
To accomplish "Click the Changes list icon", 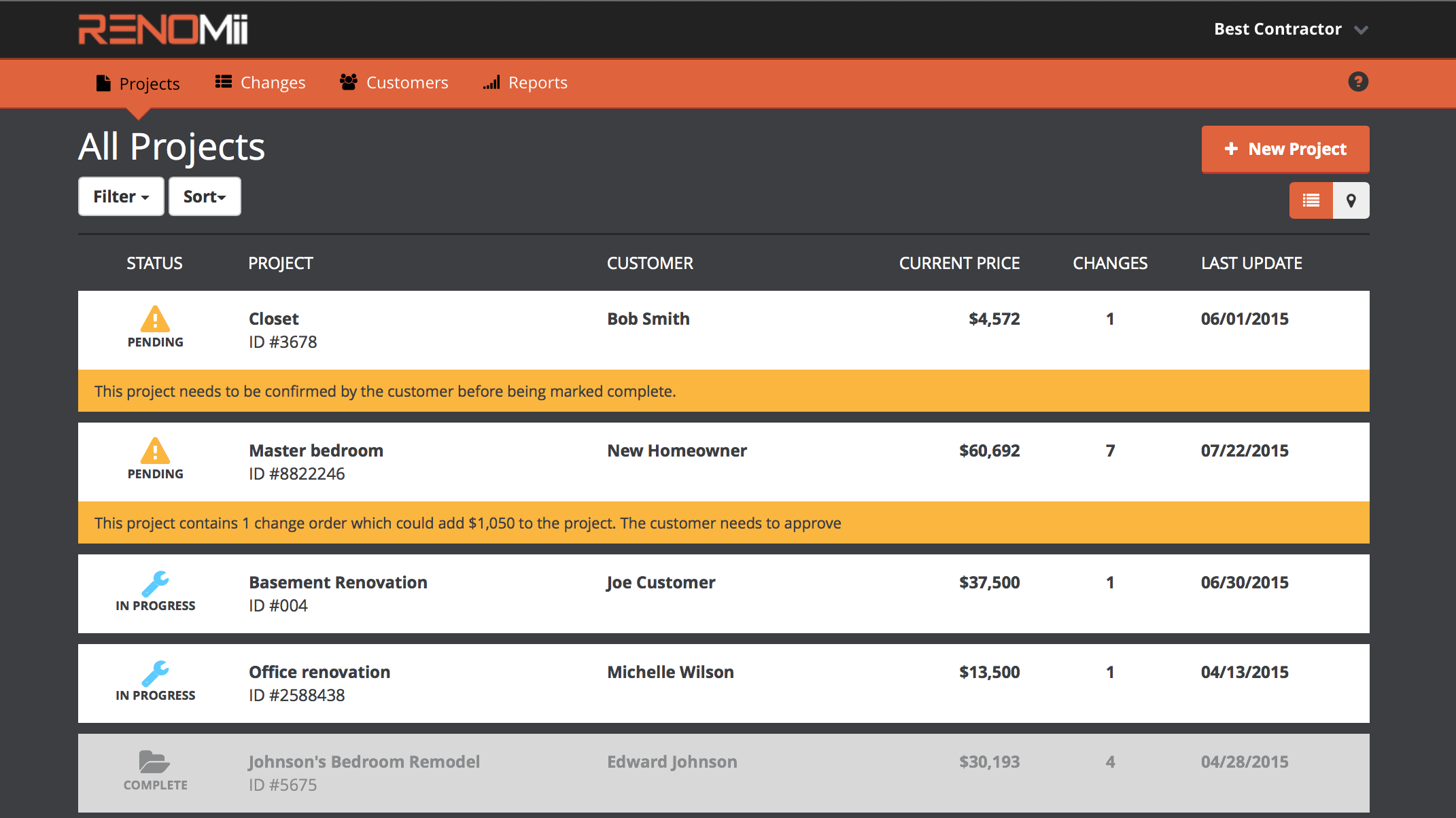I will [x=223, y=81].
